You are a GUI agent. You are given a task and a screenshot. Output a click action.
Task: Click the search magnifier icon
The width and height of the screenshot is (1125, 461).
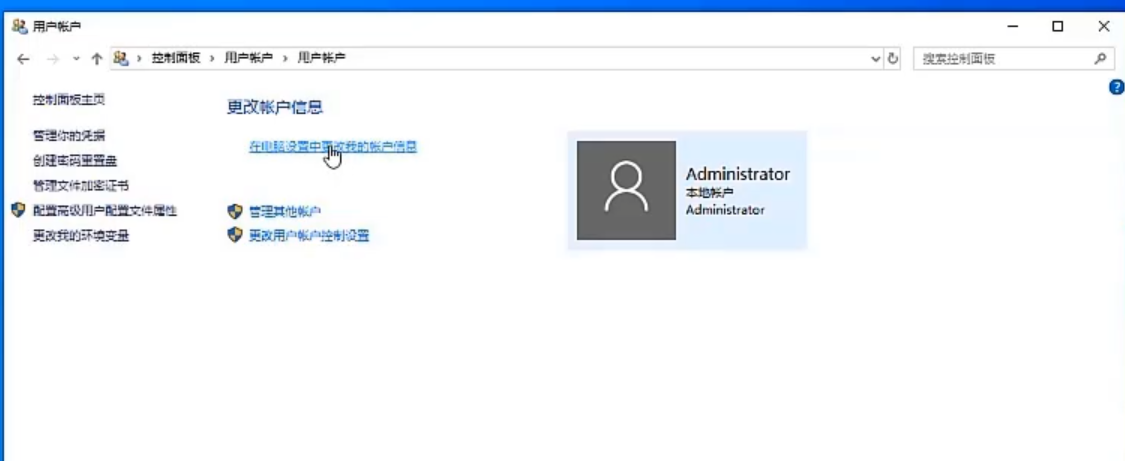(1100, 59)
